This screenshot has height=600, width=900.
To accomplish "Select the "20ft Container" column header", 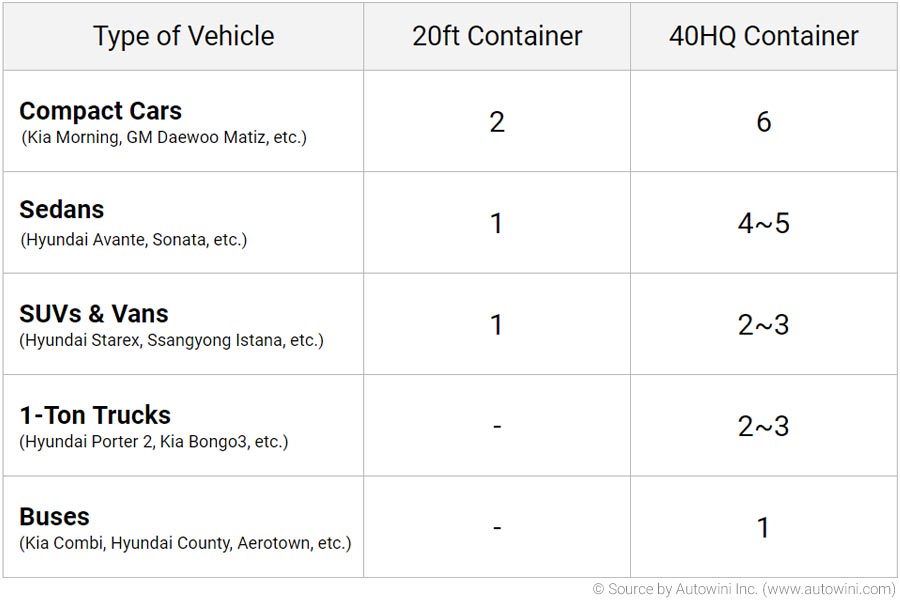I will coord(497,36).
